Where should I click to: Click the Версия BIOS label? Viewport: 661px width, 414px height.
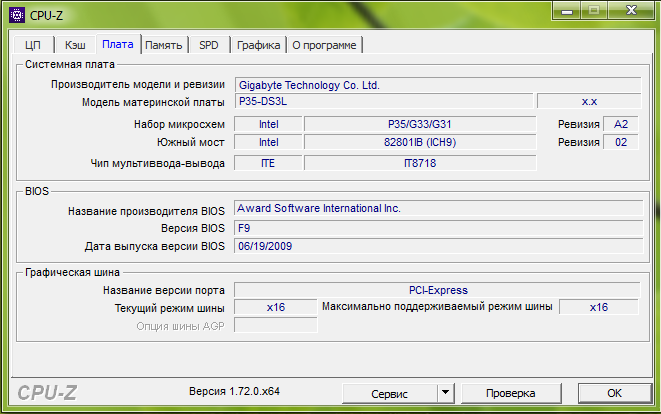[193, 229]
